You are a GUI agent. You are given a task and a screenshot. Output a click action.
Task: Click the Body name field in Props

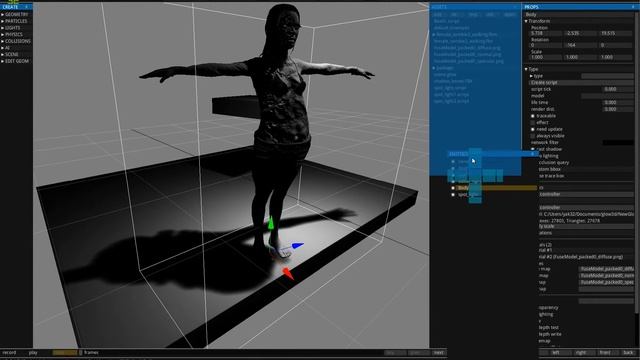point(579,14)
